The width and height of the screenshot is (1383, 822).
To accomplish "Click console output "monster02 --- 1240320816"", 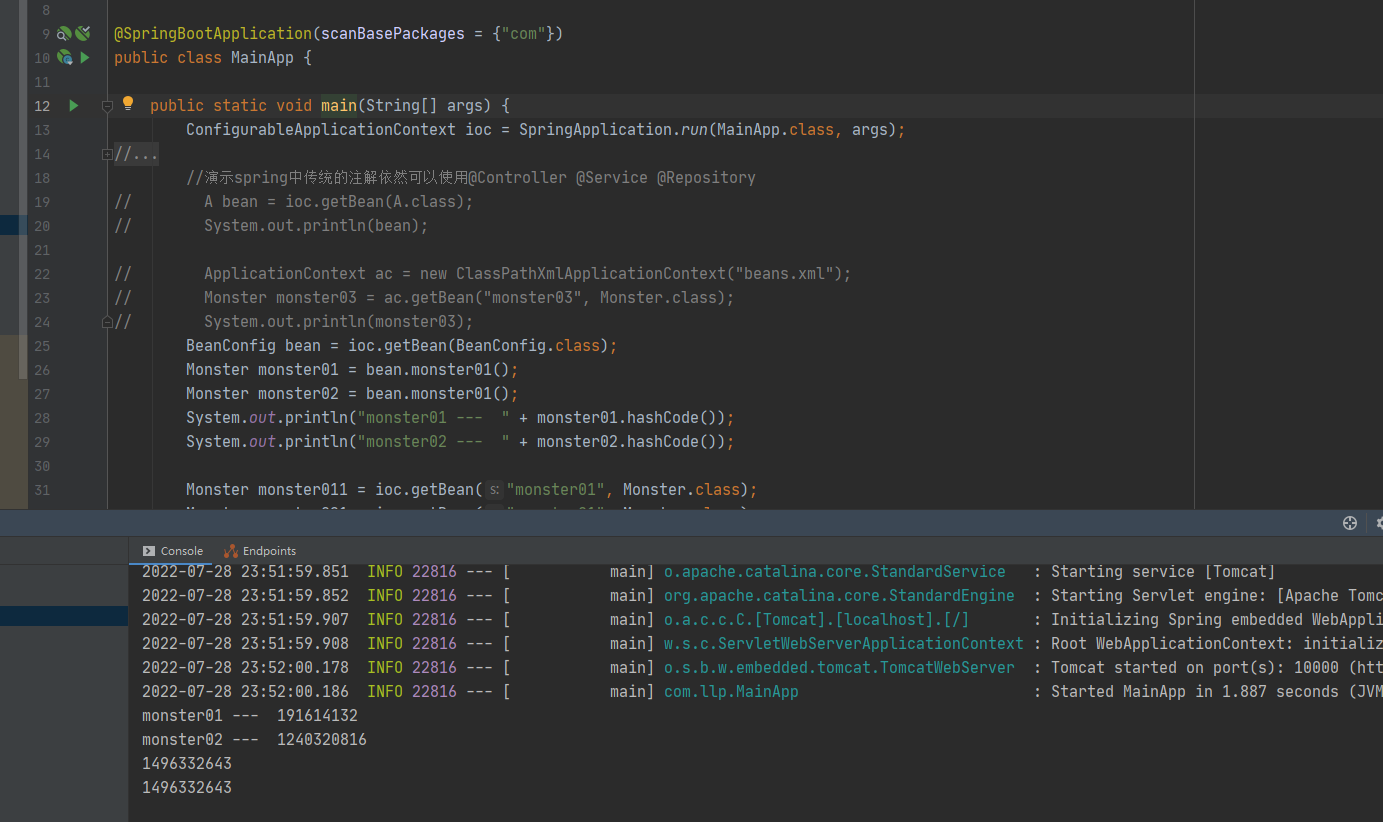I will tap(254, 740).
